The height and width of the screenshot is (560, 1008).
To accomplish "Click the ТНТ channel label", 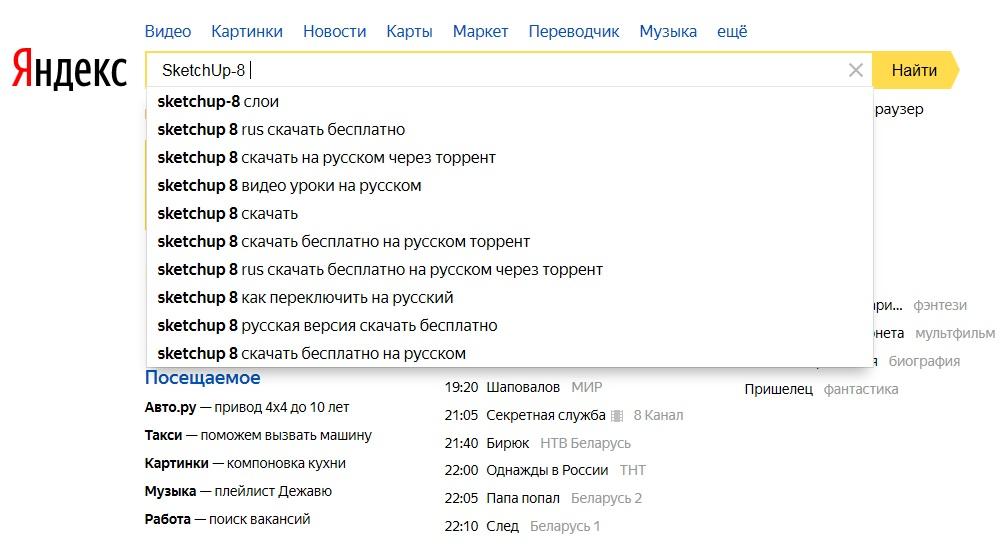I will (x=633, y=470).
